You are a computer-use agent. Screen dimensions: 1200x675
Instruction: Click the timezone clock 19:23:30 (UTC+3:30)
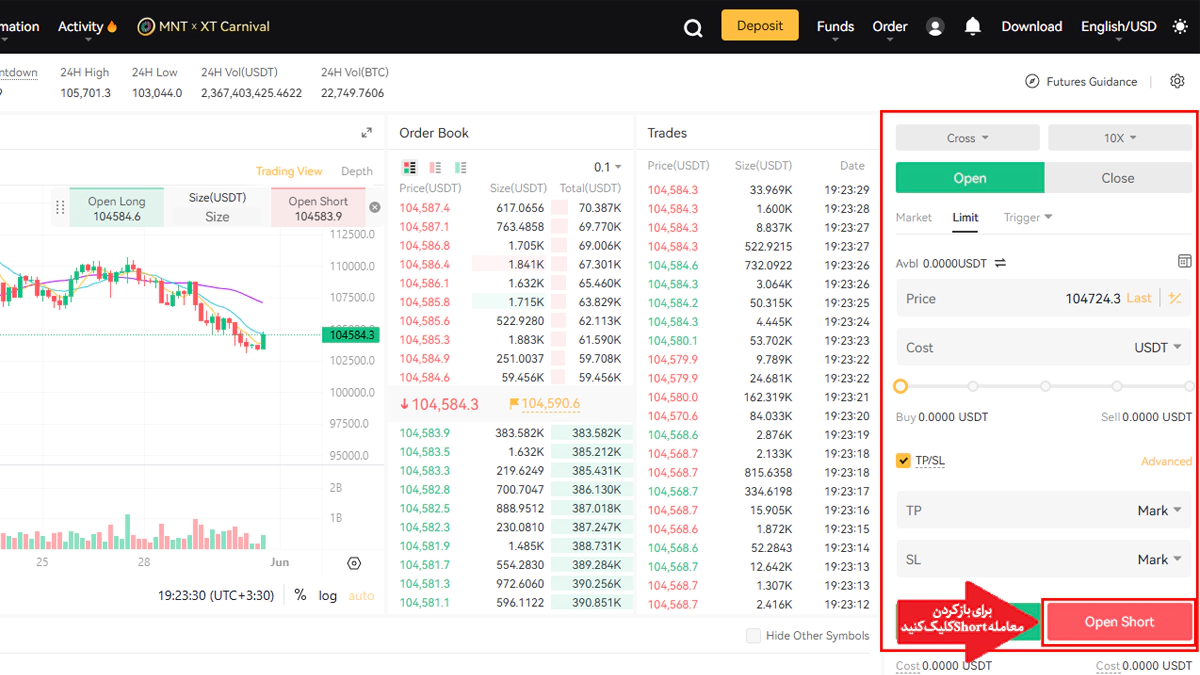pos(216,595)
